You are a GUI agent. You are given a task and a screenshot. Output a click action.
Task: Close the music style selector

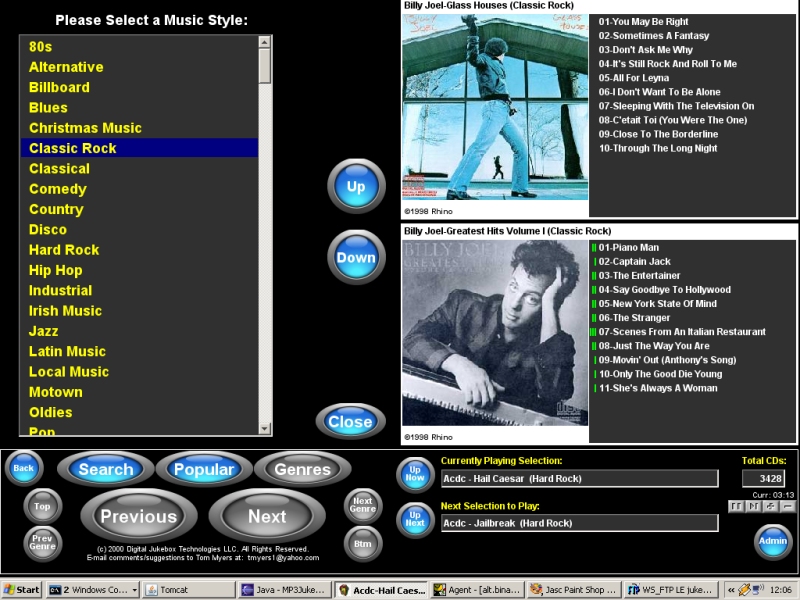(351, 421)
